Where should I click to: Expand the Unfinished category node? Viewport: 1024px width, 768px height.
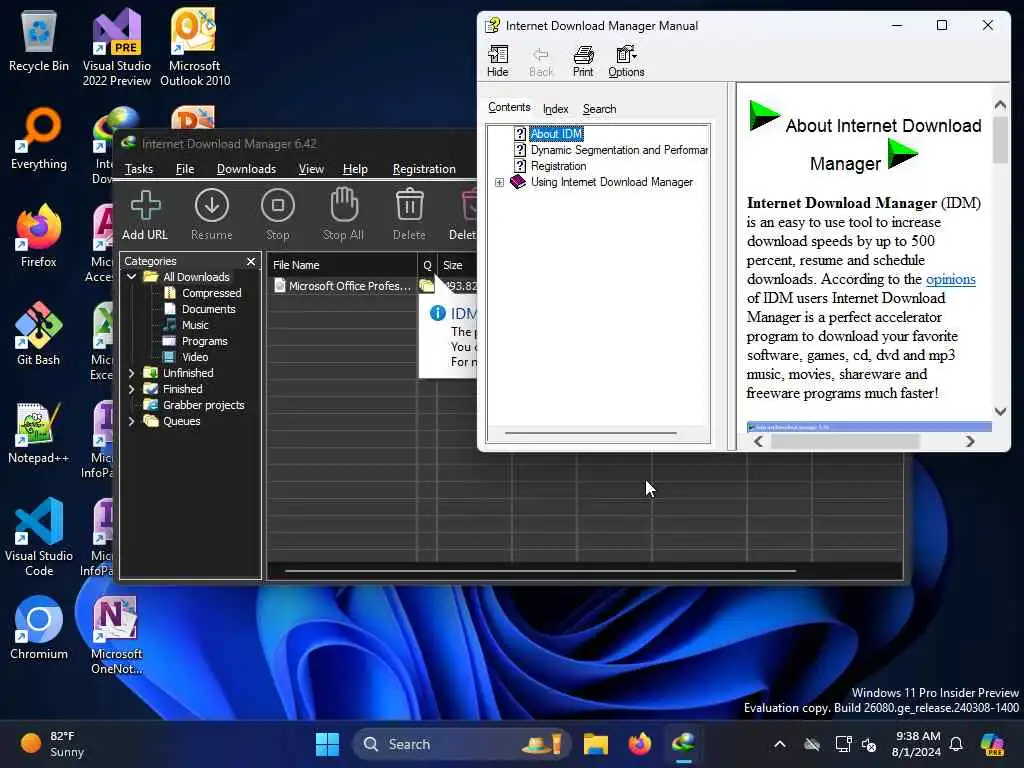tap(131, 373)
